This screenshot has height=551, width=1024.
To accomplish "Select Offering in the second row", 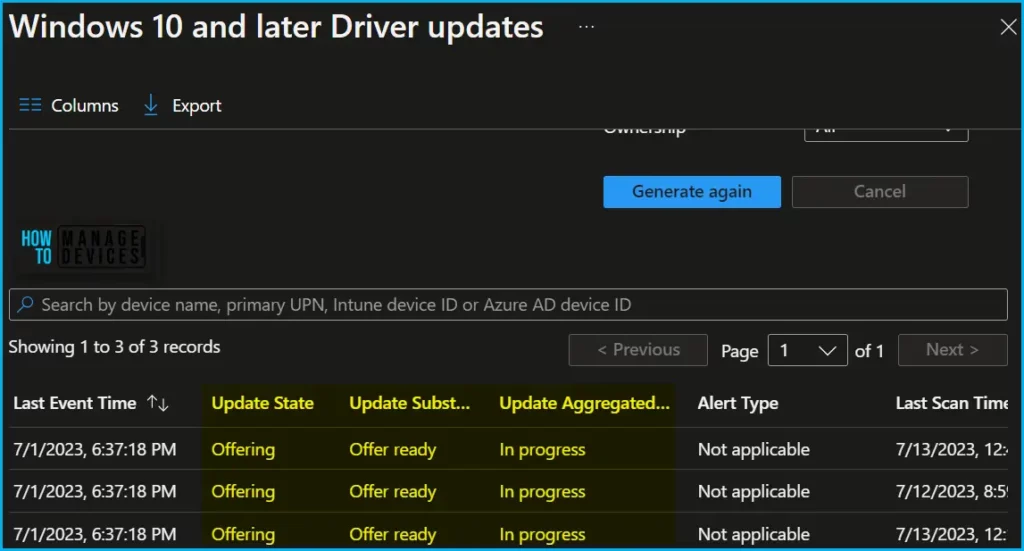I will coord(243,491).
